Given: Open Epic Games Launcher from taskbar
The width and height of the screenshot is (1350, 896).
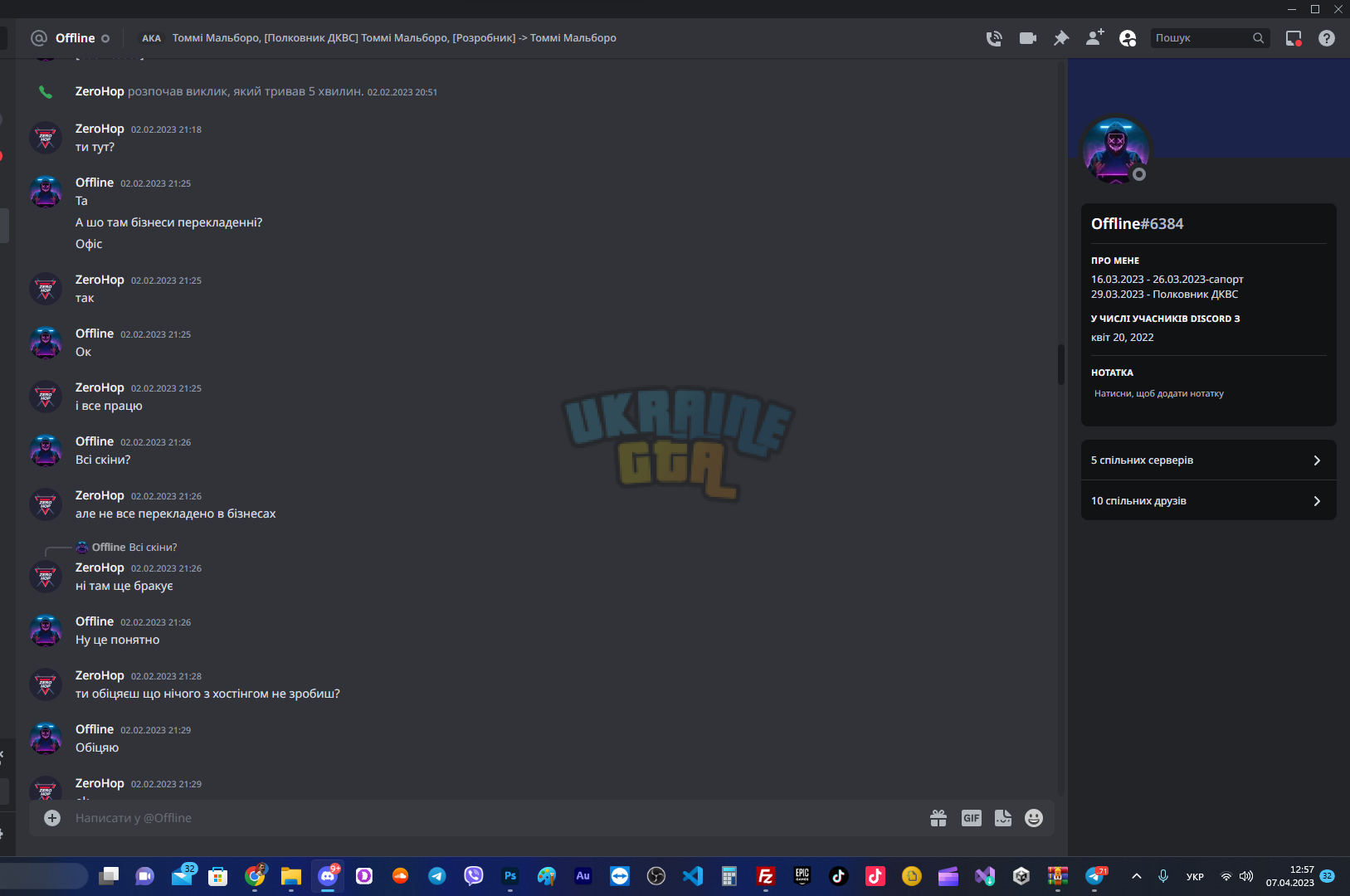Looking at the screenshot, I should click(x=802, y=876).
